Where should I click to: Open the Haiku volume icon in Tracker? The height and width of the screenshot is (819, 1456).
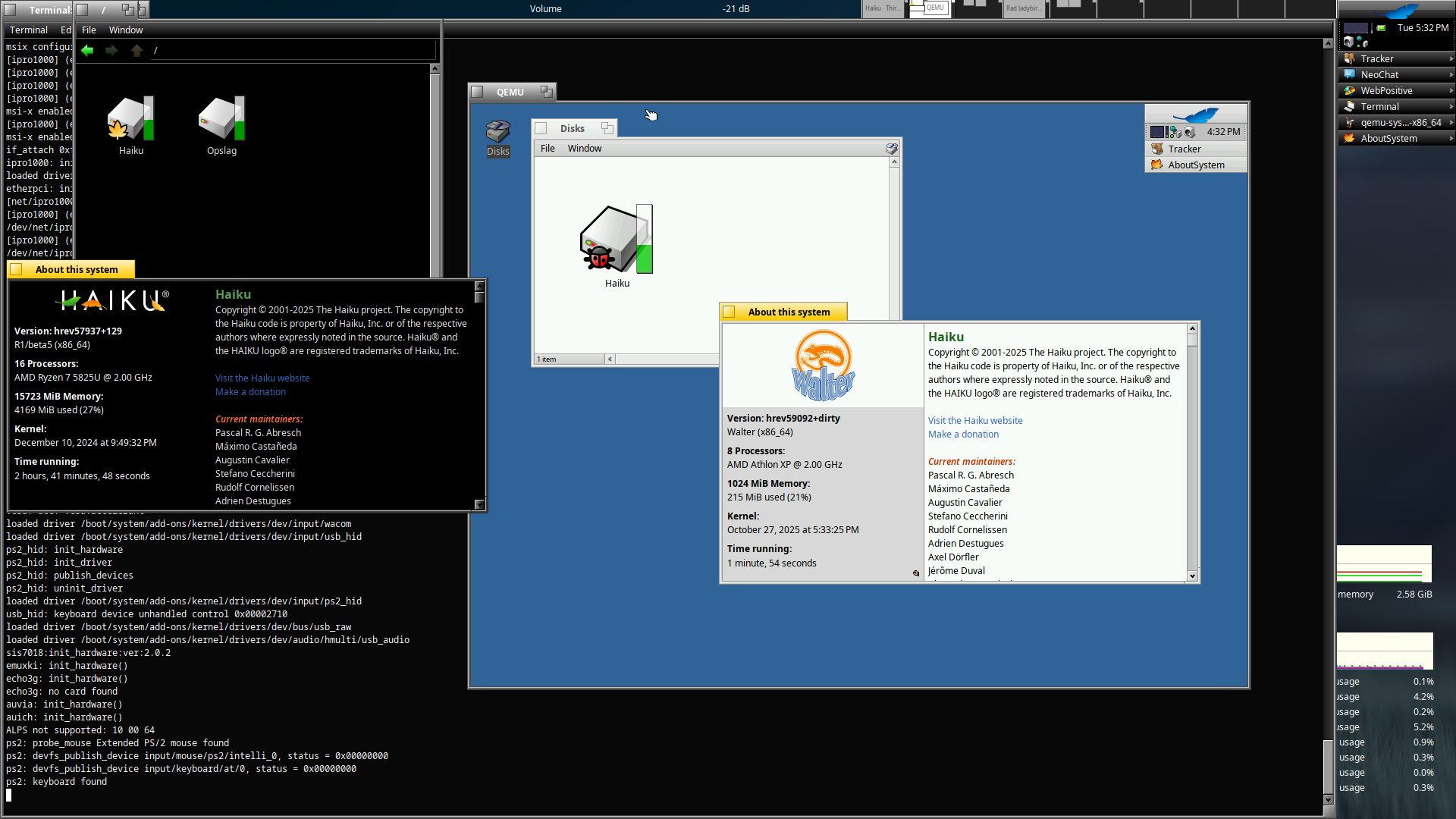(x=130, y=120)
